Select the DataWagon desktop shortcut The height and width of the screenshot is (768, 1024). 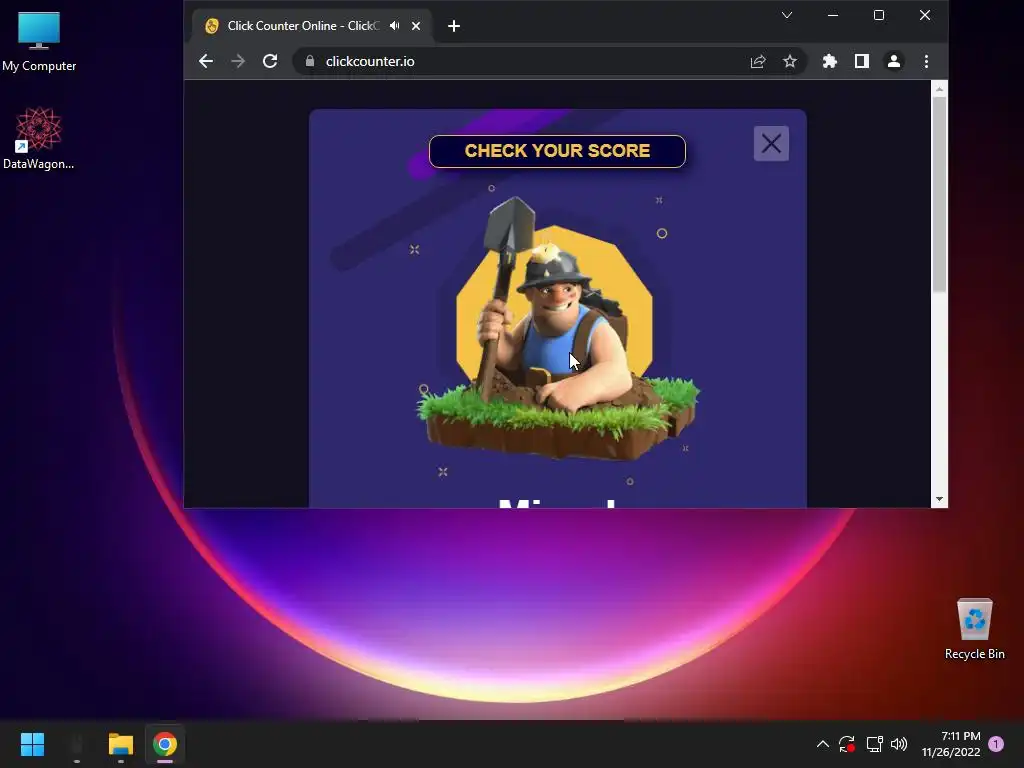[x=39, y=138]
